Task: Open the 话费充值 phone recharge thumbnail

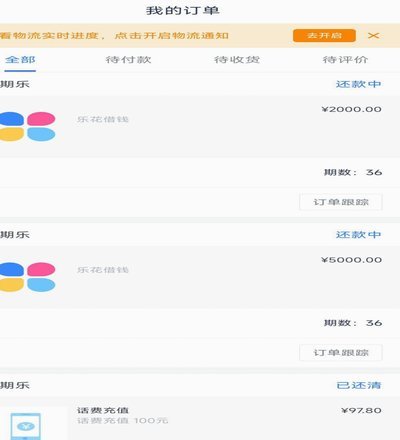Action: pyautogui.click(x=26, y=426)
